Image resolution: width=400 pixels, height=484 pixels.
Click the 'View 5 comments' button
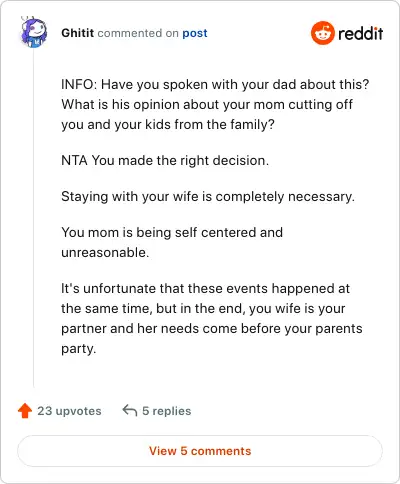tap(200, 451)
